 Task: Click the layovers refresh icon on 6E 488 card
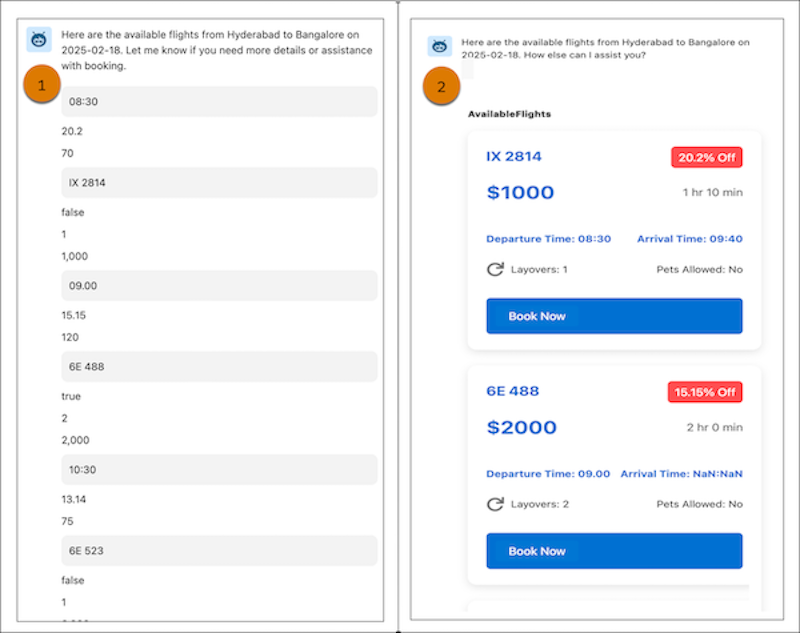[495, 504]
